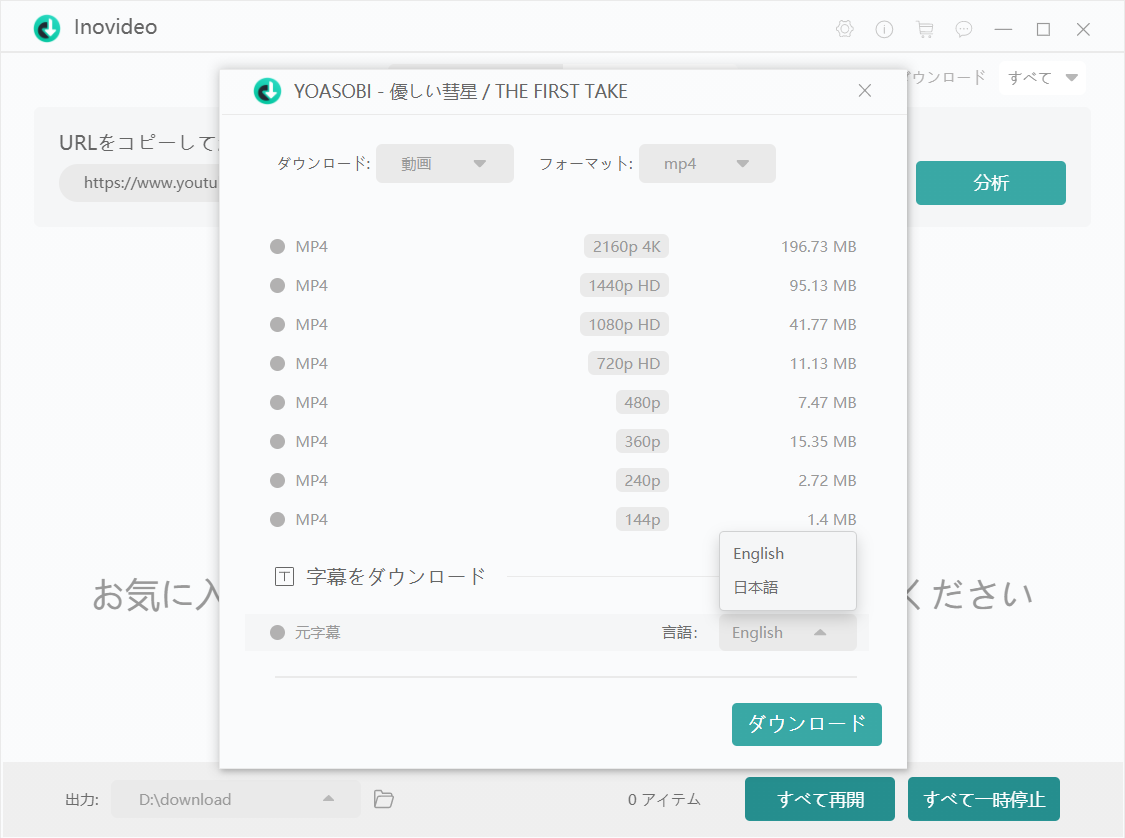Click the 分析 analyze button

click(x=990, y=183)
